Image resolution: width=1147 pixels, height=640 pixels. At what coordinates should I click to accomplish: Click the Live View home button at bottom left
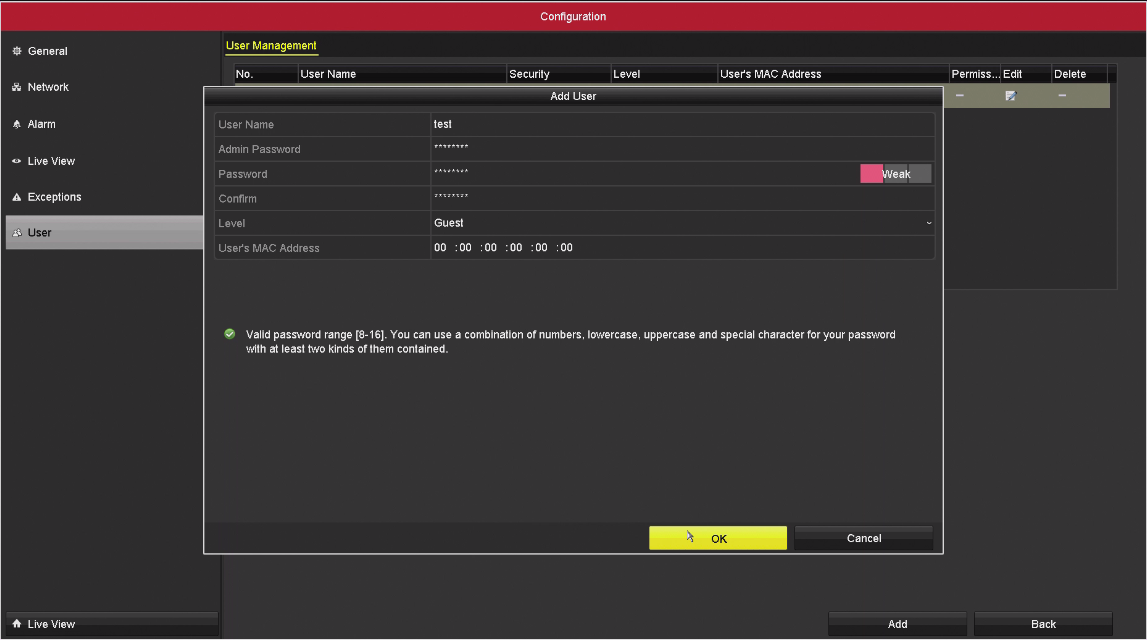point(111,624)
